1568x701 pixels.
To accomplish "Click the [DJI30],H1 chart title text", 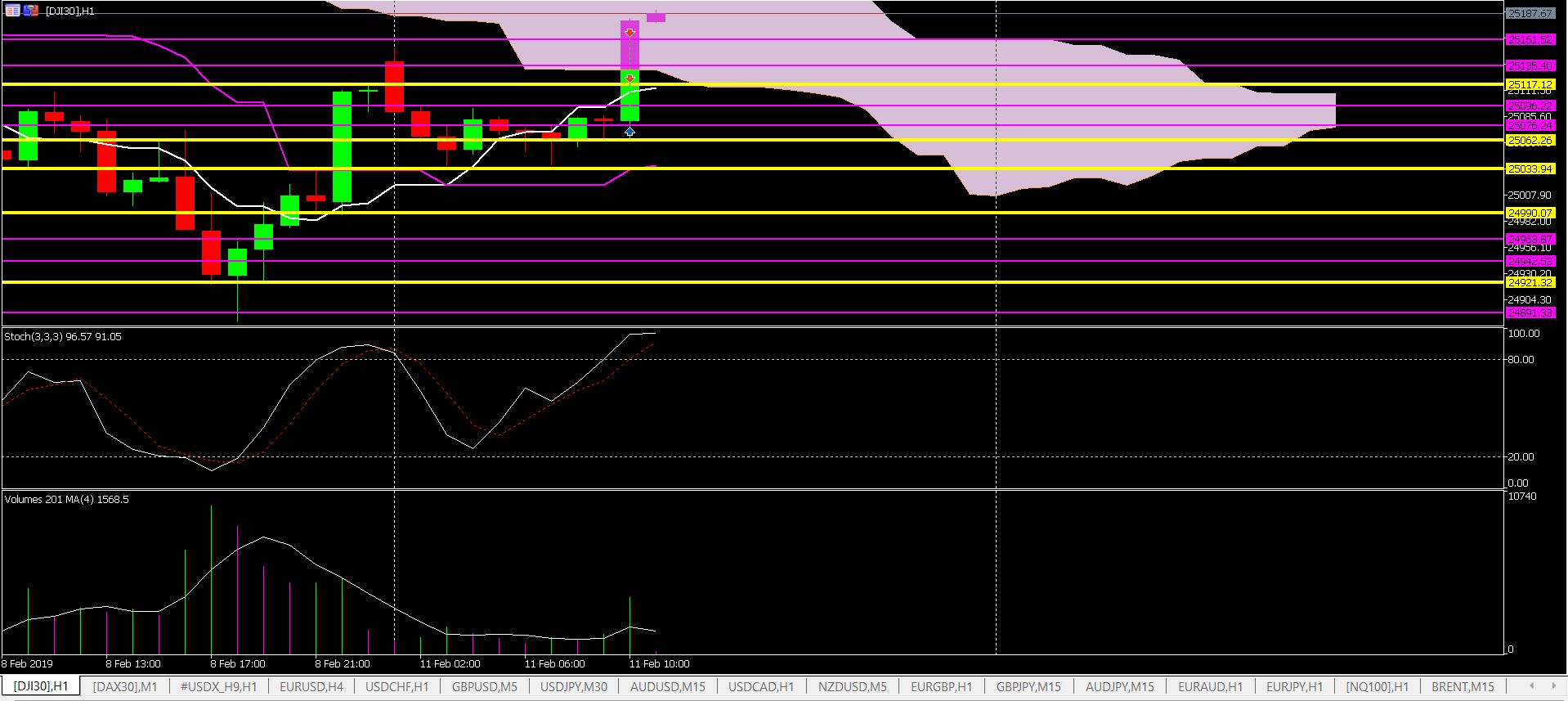I will coord(69,11).
